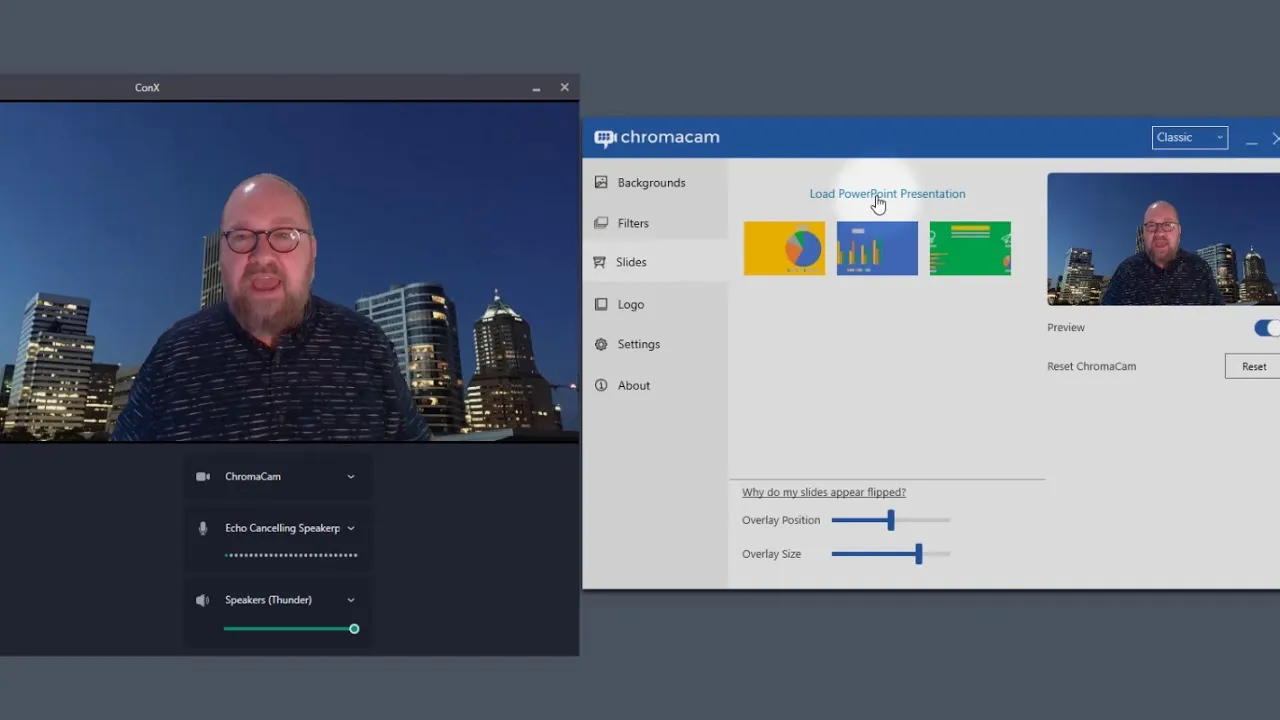The width and height of the screenshot is (1280, 720).
Task: Open the Backgrounds tab
Action: [x=655, y=182]
